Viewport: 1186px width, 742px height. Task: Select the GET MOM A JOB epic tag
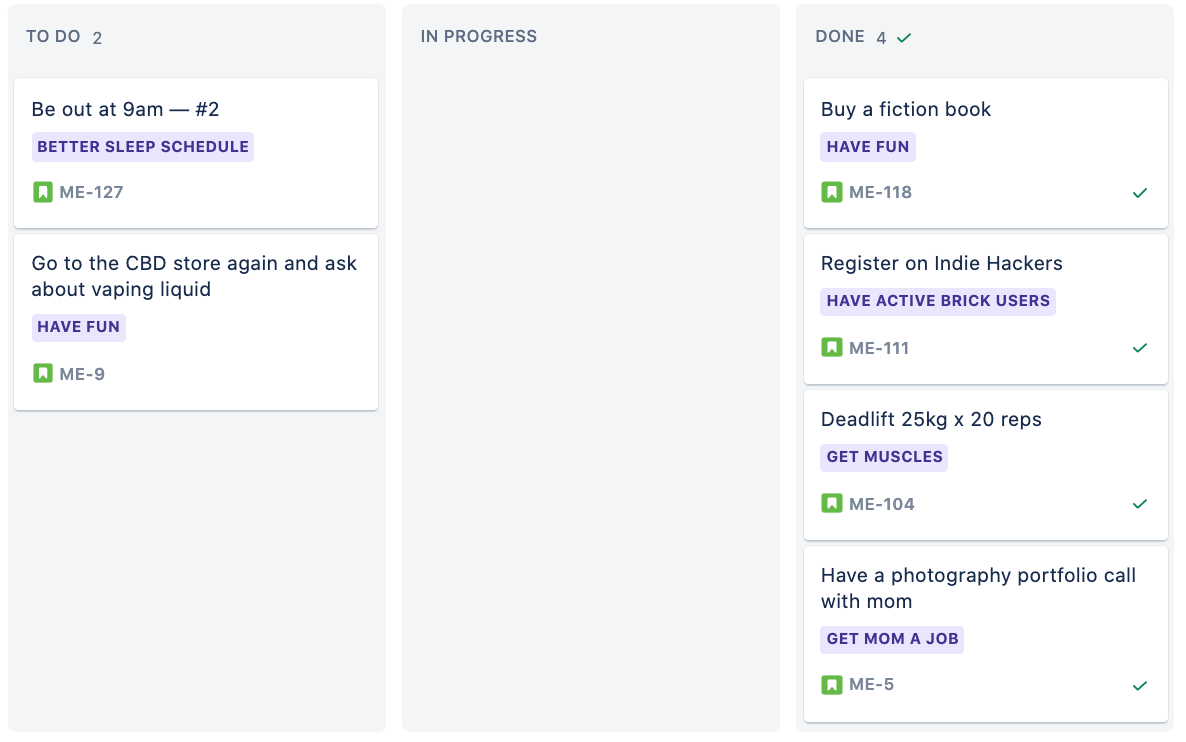pyautogui.click(x=892, y=639)
